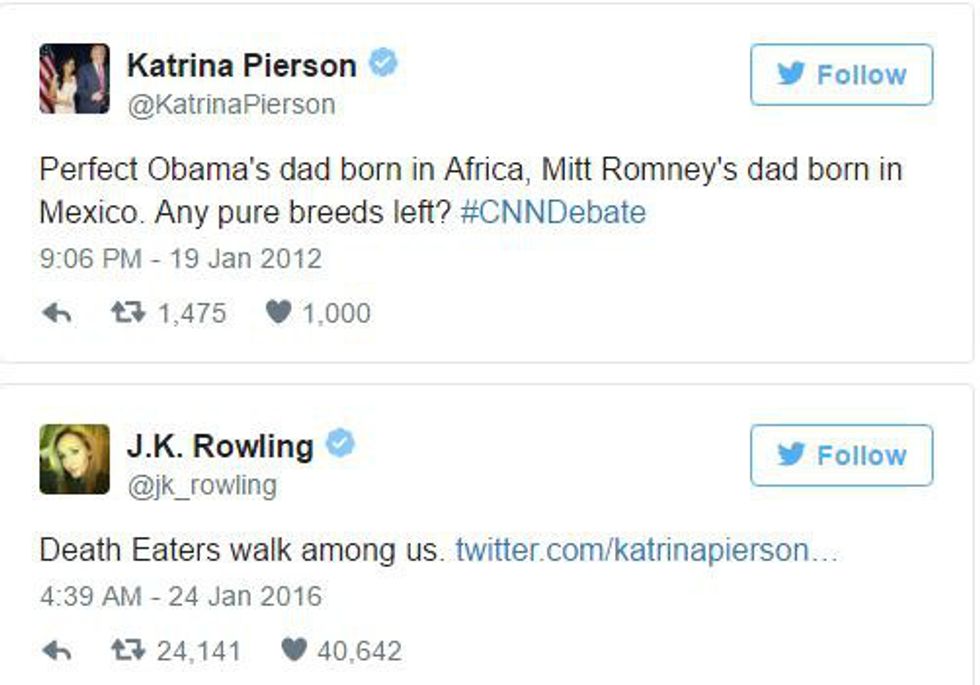Viewport: 980px width, 685px height.
Task: Click the J.K. Rowling display name
Action: click(x=220, y=445)
